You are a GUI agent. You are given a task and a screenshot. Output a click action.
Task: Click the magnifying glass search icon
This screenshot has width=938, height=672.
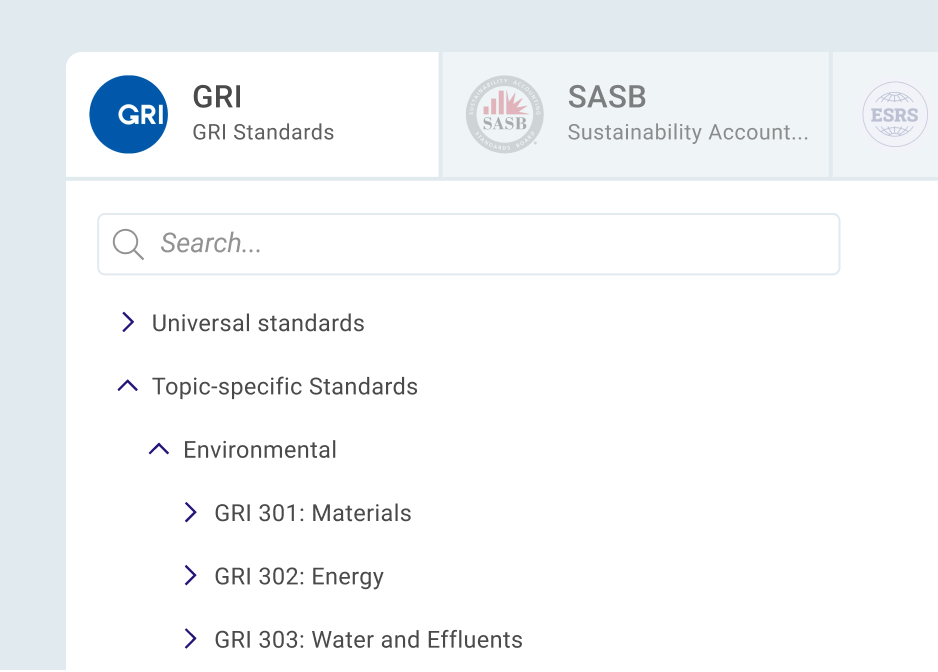[x=128, y=244]
